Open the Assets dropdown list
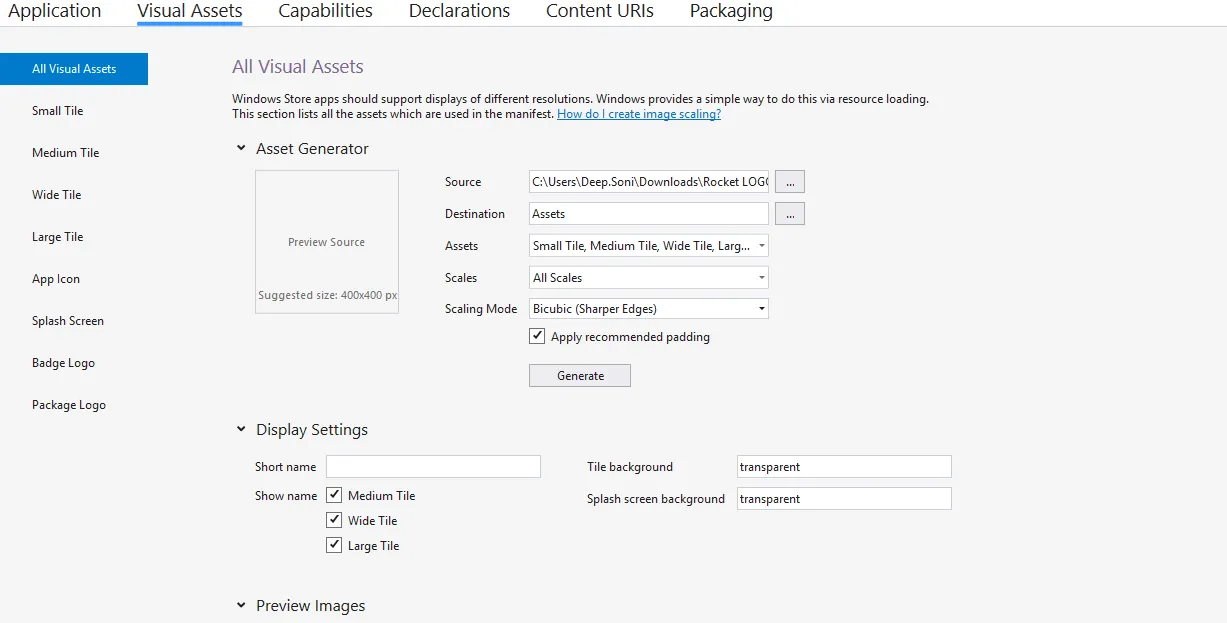The height and width of the screenshot is (623, 1227). coord(649,246)
